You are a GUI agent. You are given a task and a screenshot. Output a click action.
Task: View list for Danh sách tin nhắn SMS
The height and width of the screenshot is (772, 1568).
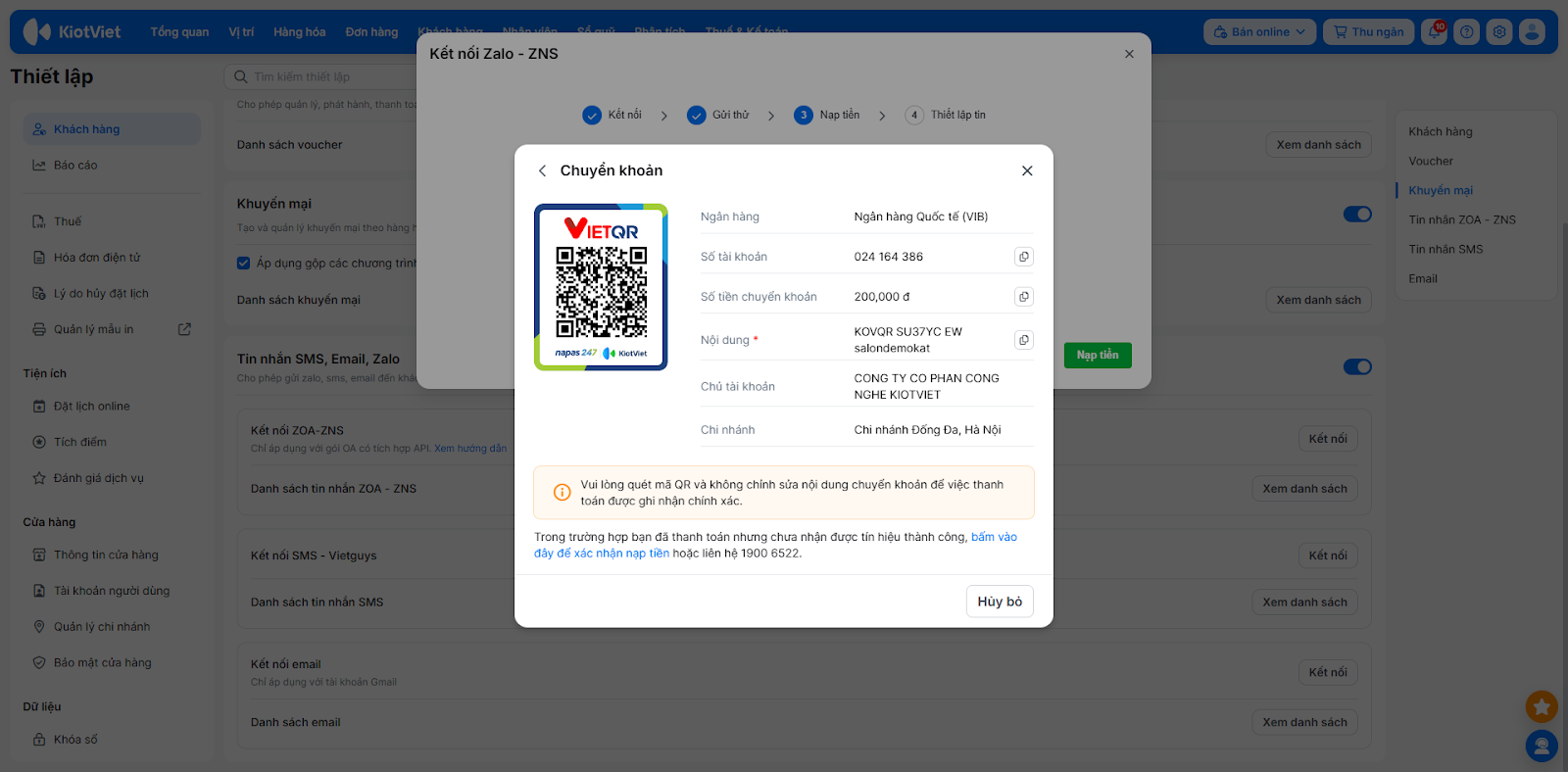(1304, 603)
